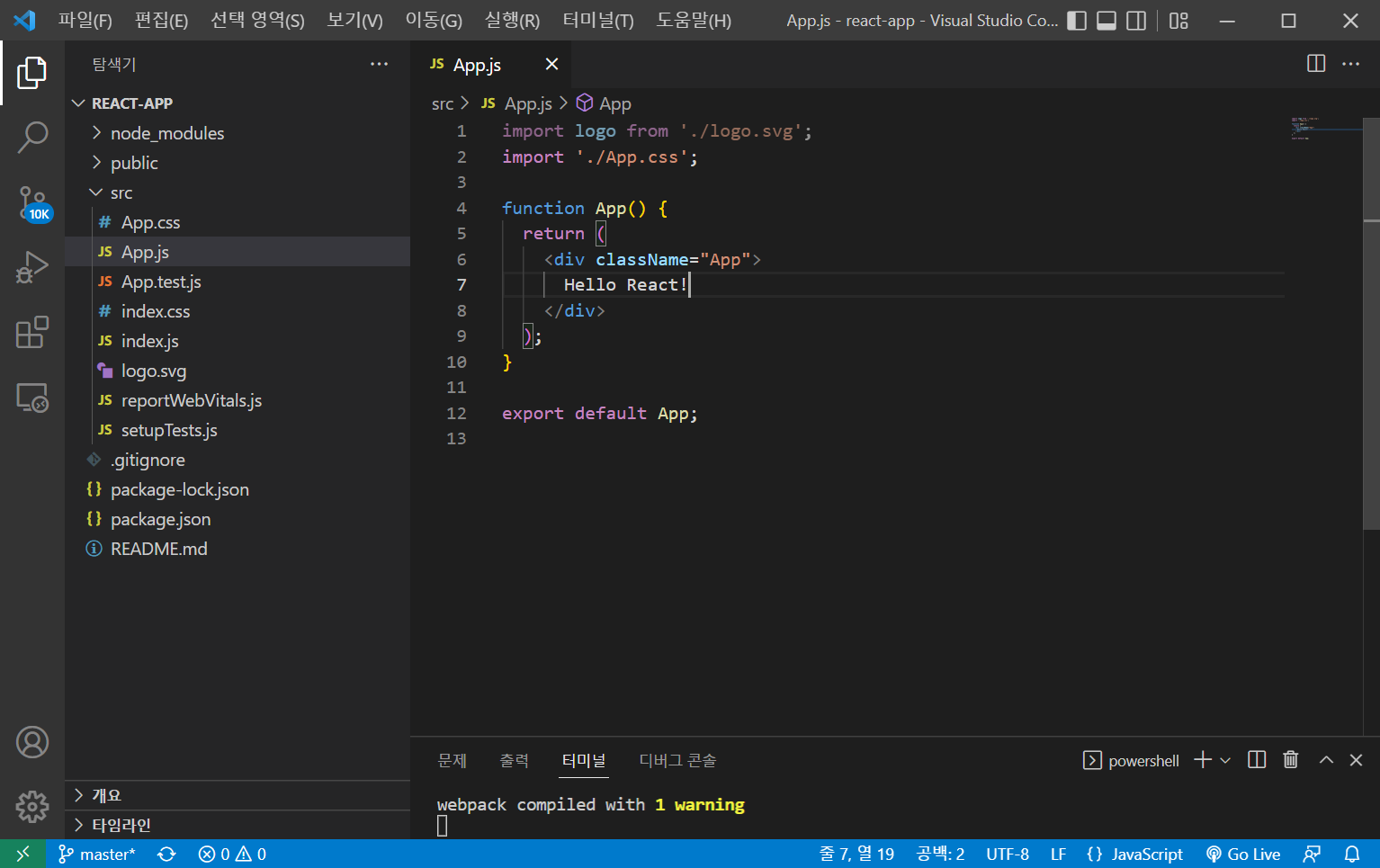Open logo.svg in the explorer
Screen dimensions: 1380x868
click(237, 371)
